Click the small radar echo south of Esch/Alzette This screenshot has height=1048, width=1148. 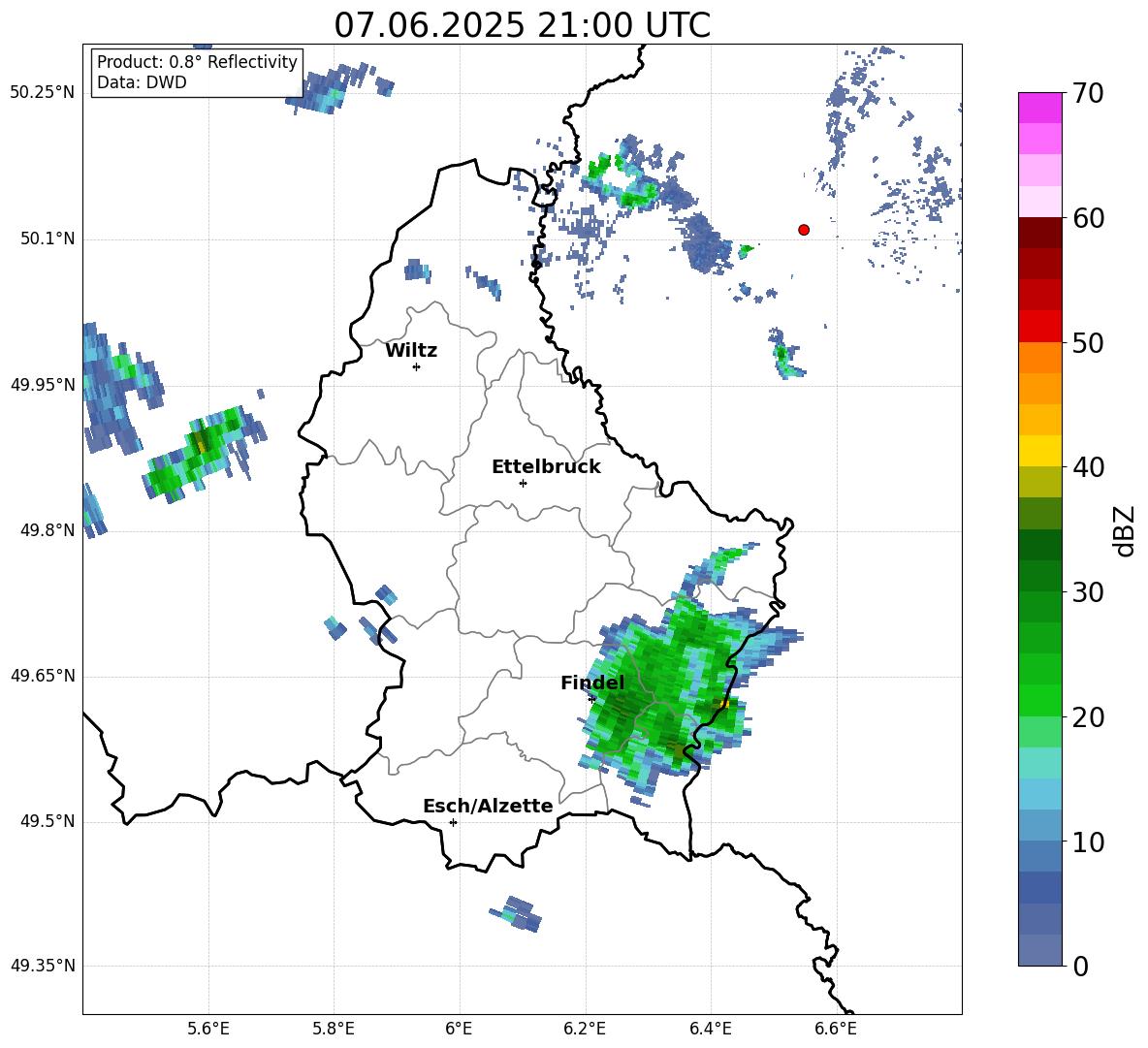(516, 913)
